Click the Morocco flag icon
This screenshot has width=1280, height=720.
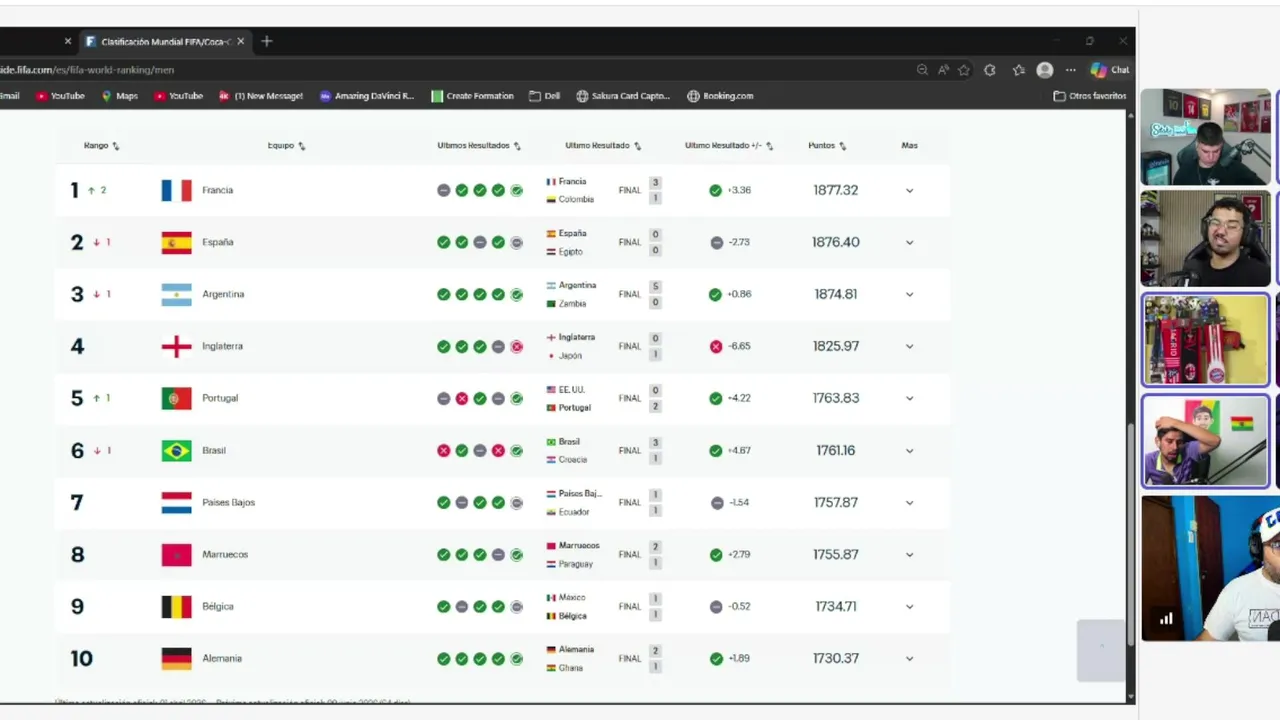click(x=176, y=554)
